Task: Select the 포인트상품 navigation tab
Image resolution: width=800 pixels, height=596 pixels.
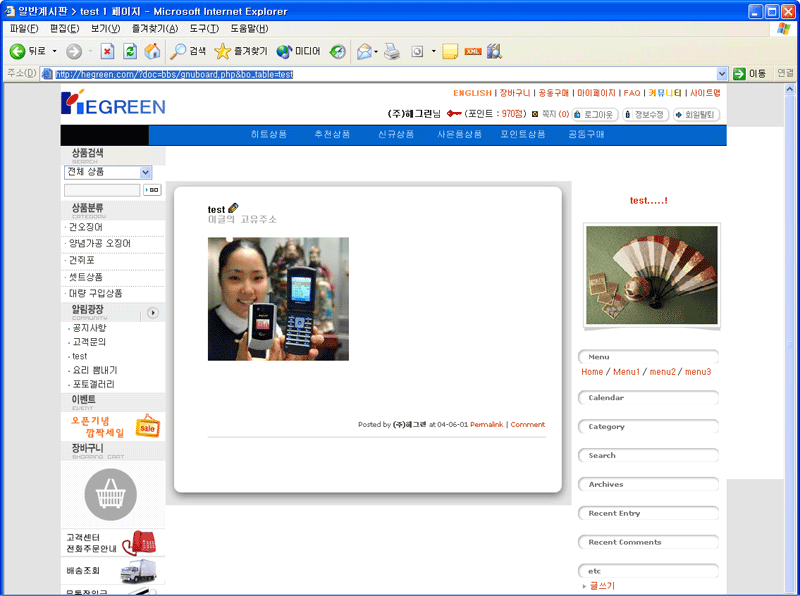Action: click(x=523, y=134)
